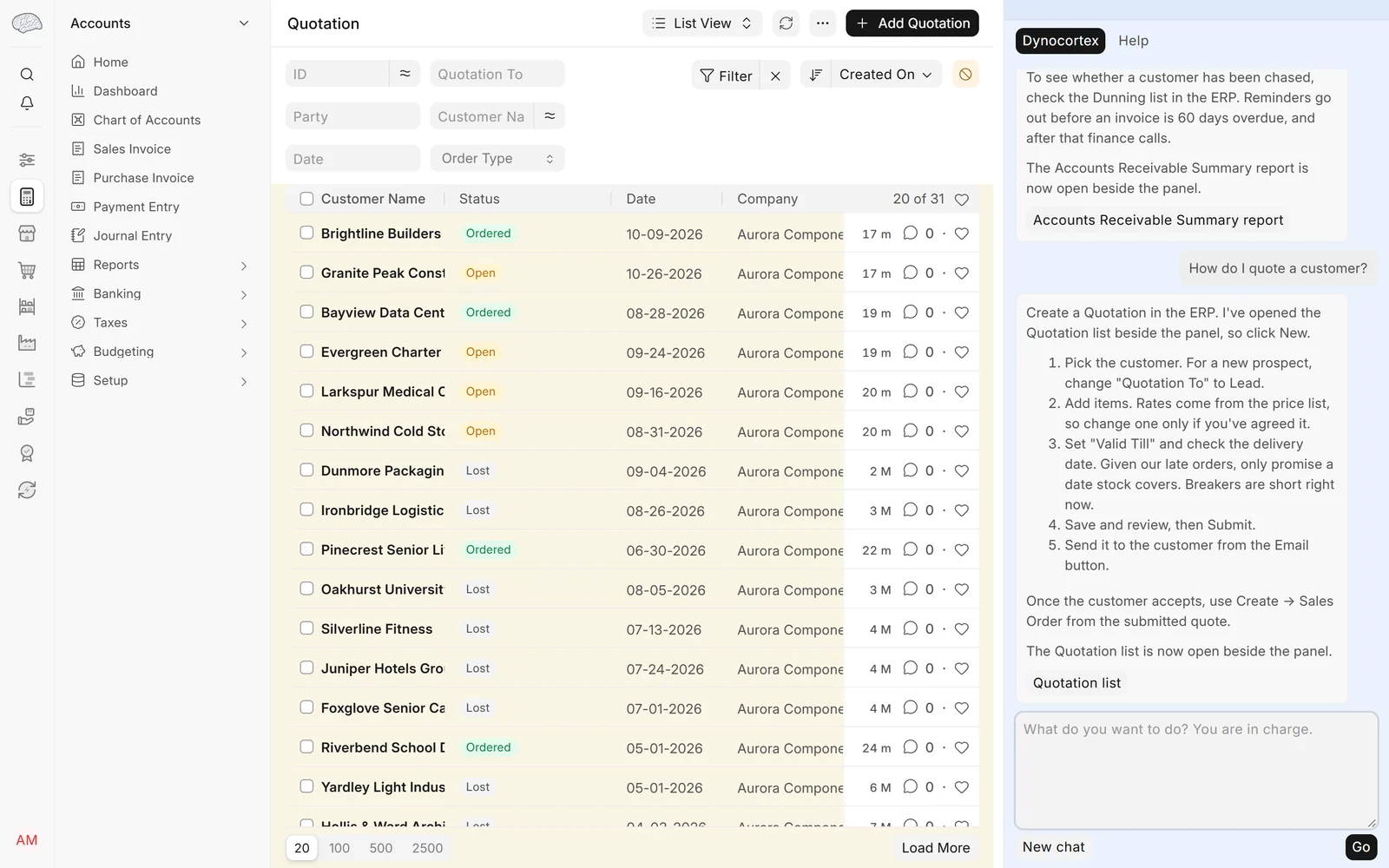Viewport: 1389px width, 868px height.
Task: Tick the Yardley Light Industrial checkbox
Action: click(x=306, y=786)
